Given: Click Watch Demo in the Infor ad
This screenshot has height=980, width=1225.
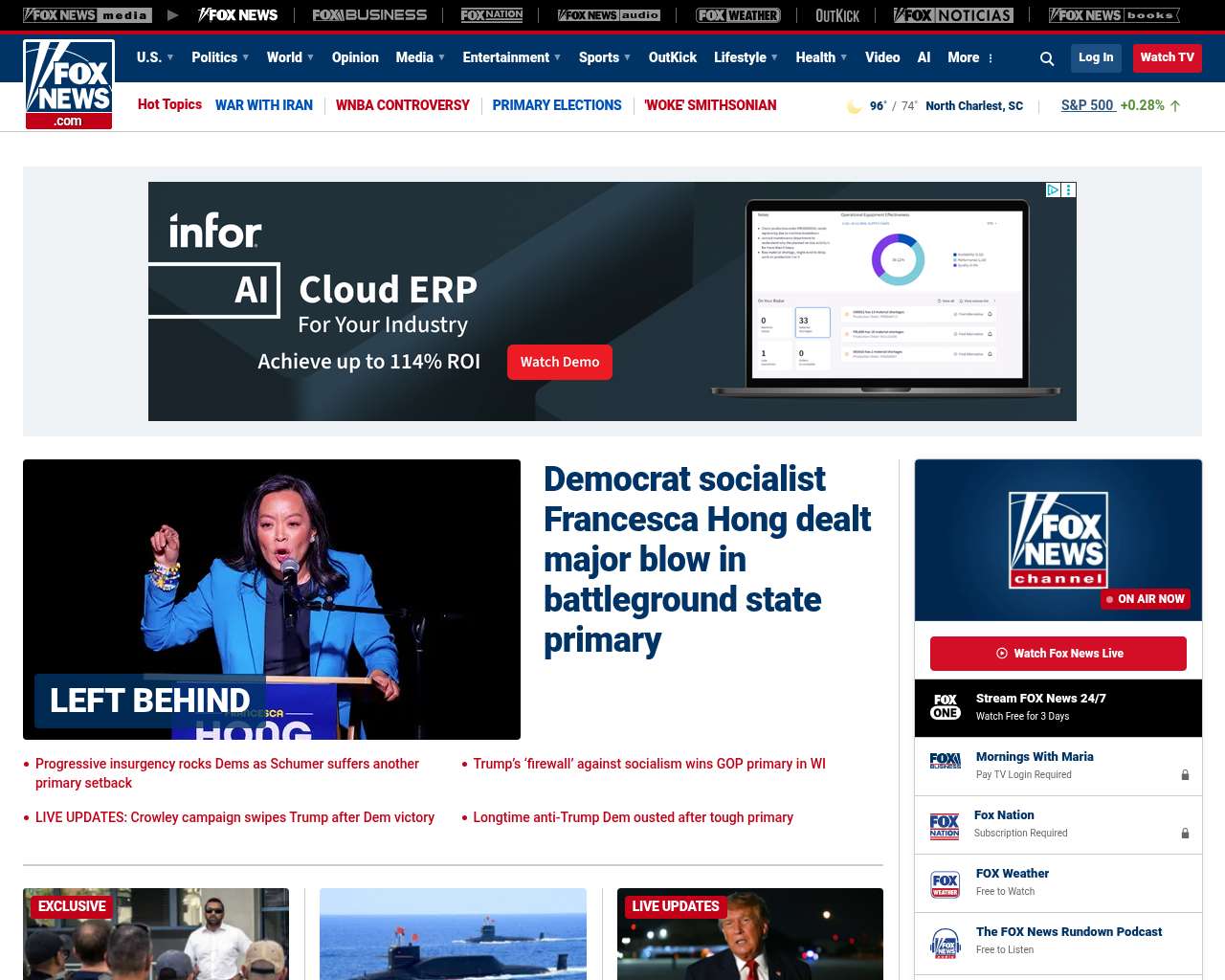Looking at the screenshot, I should click(560, 362).
